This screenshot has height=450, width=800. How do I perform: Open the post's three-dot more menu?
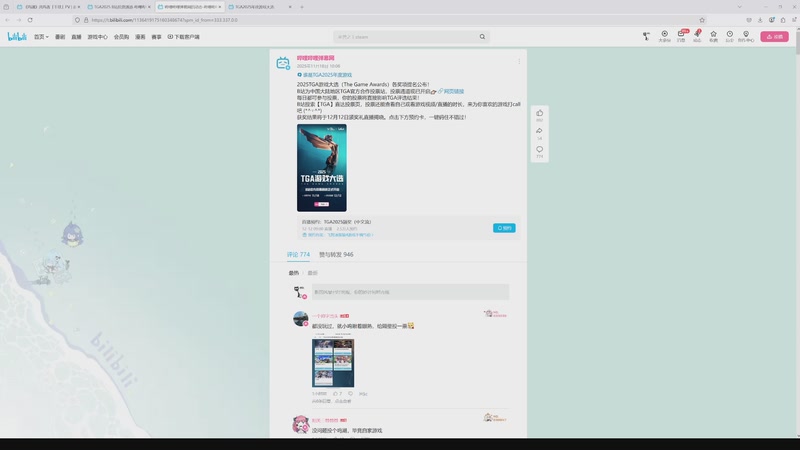click(x=519, y=61)
